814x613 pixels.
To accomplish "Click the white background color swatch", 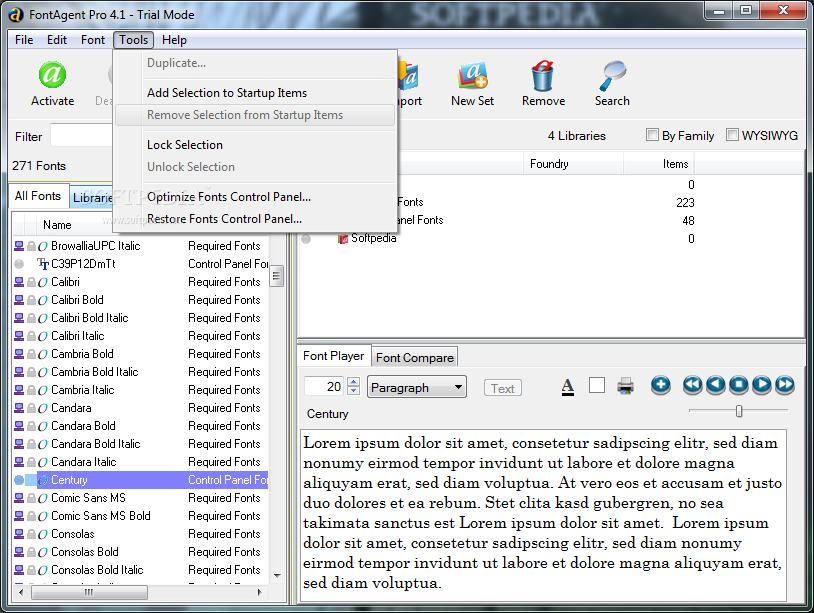I will pyautogui.click(x=597, y=386).
